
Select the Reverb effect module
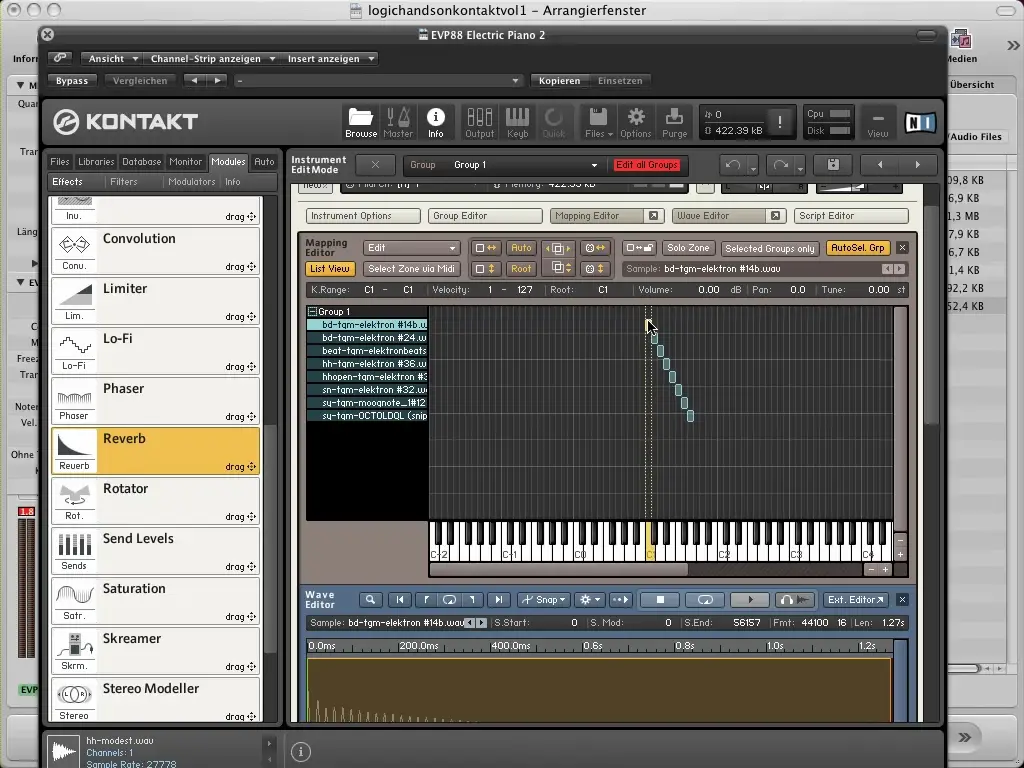click(x=155, y=451)
